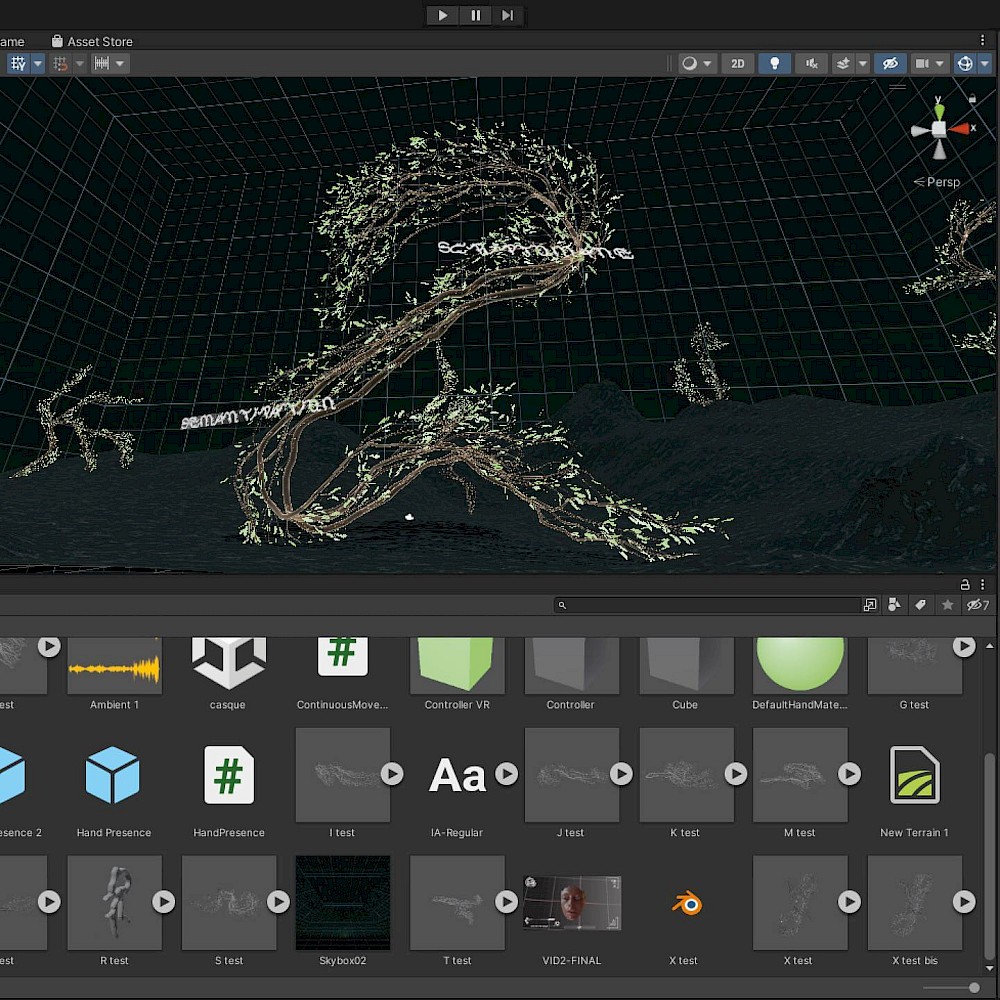1000x1000 pixels.
Task: Click the favorites star icon
Action: click(948, 605)
